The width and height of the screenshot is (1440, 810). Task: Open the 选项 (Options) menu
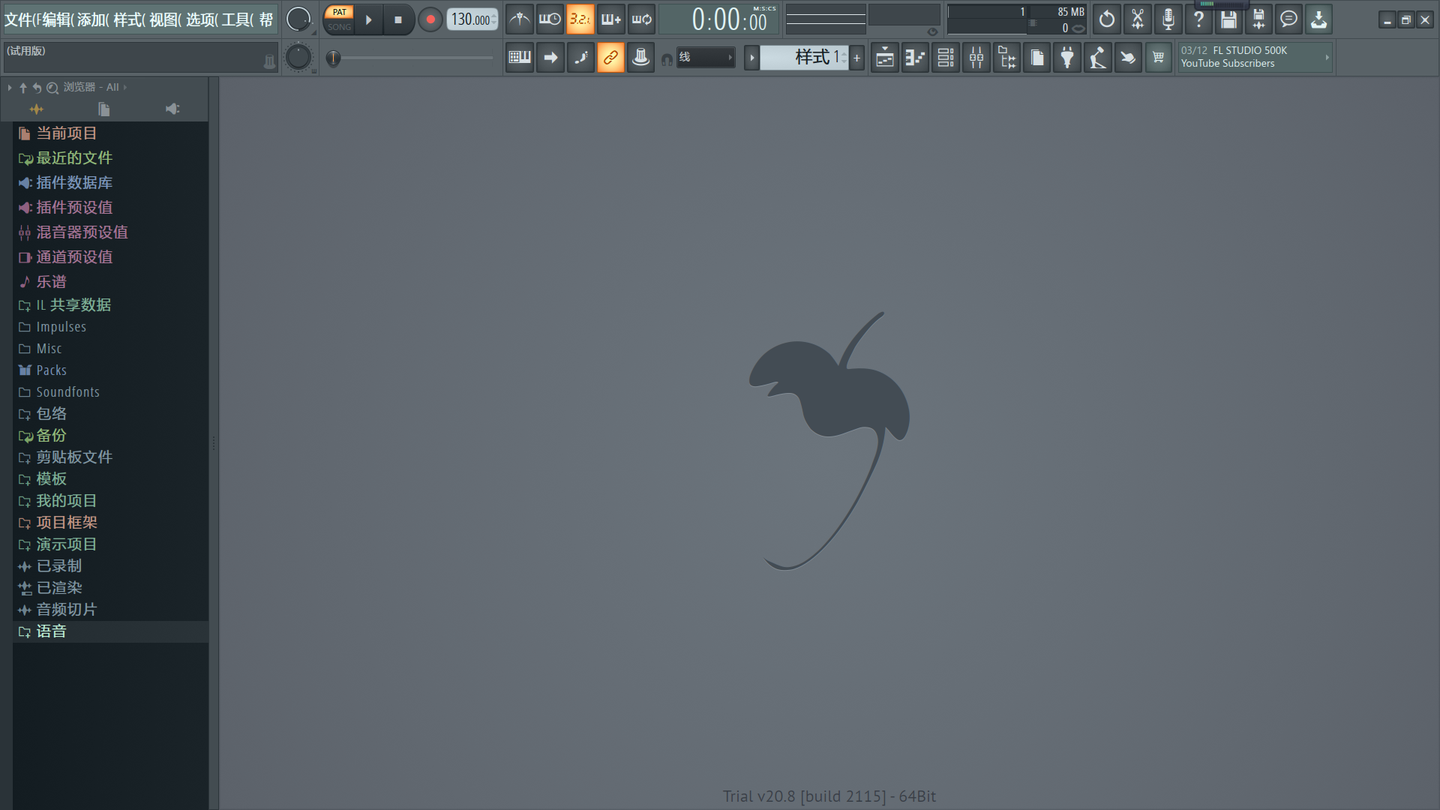202,19
